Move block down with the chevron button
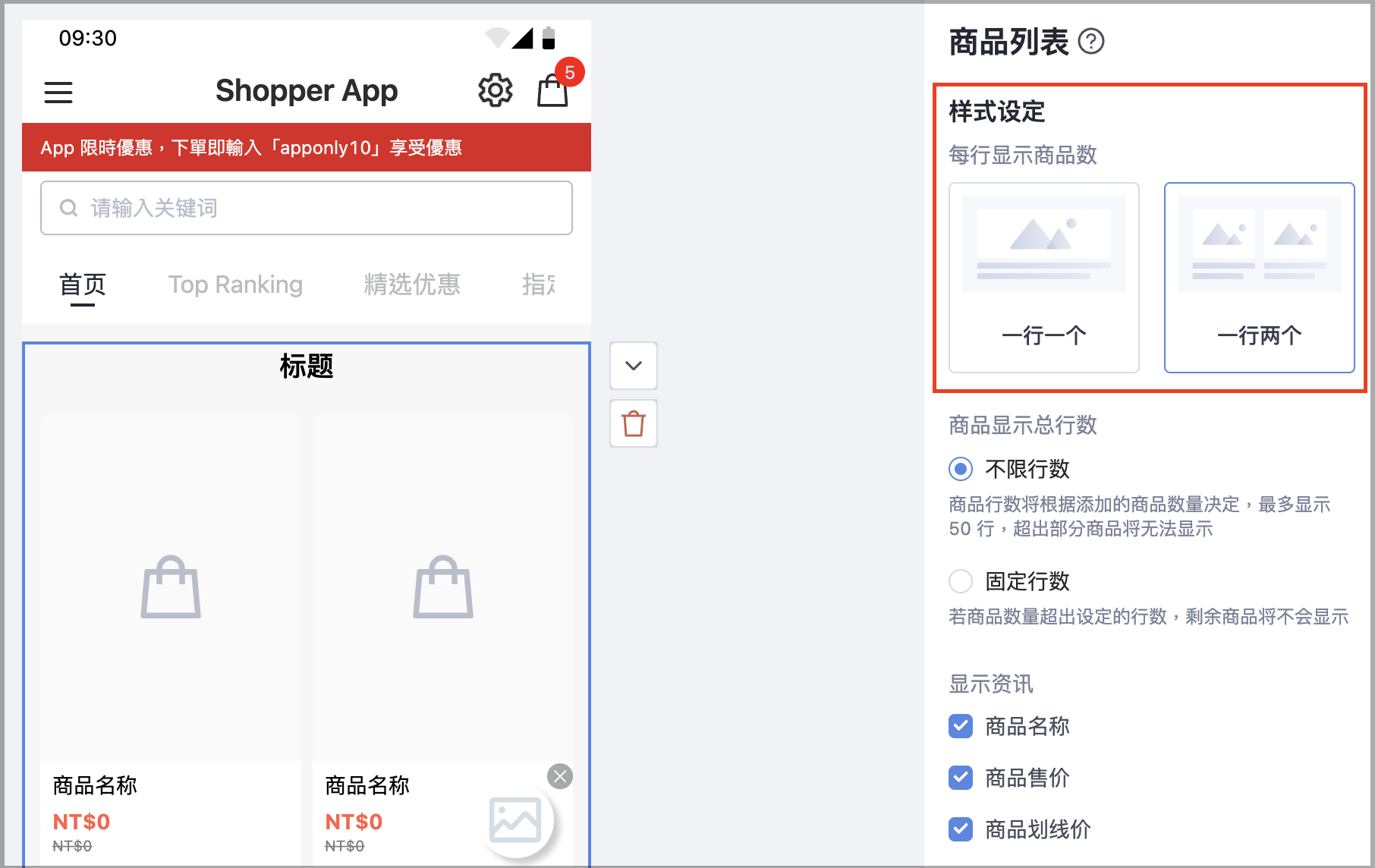 [x=634, y=366]
